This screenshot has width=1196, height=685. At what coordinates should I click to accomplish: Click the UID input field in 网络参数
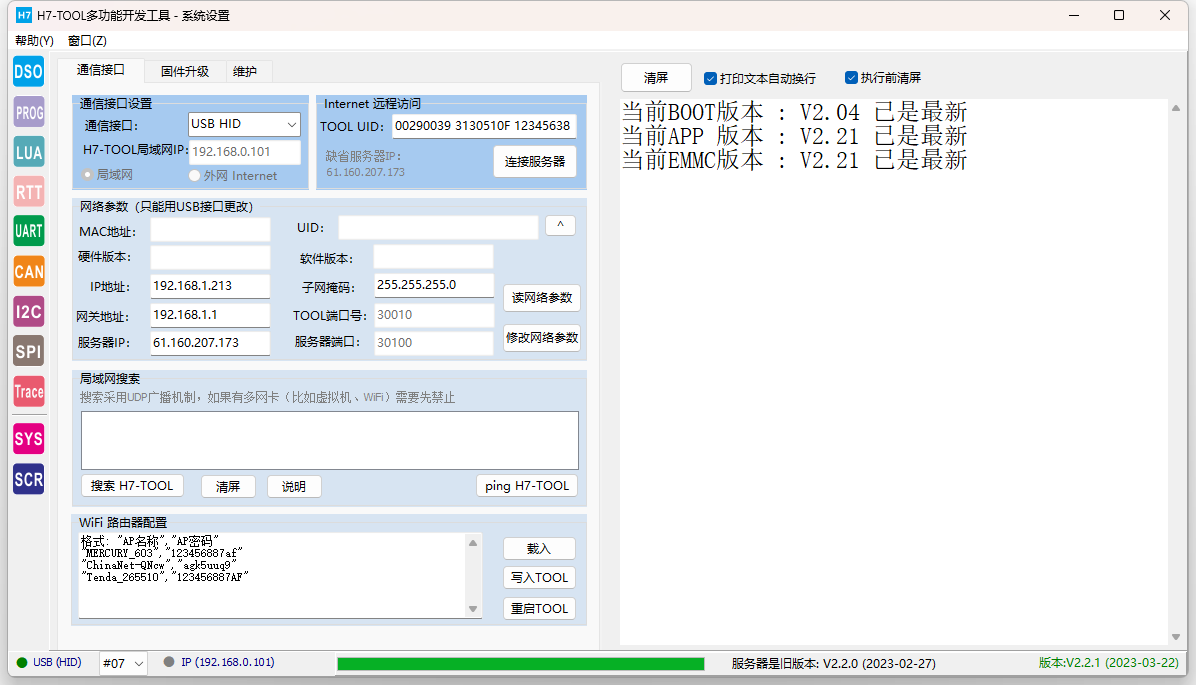point(439,227)
